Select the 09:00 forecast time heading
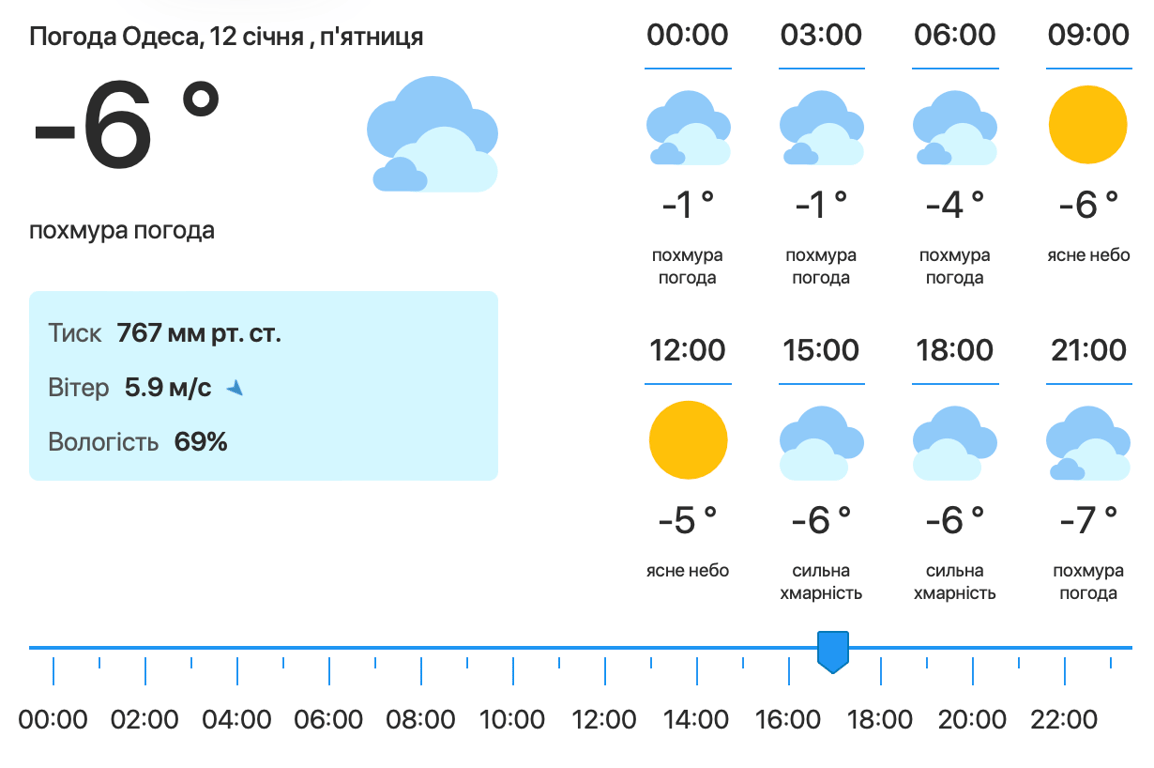1154x768 pixels. (x=1088, y=35)
